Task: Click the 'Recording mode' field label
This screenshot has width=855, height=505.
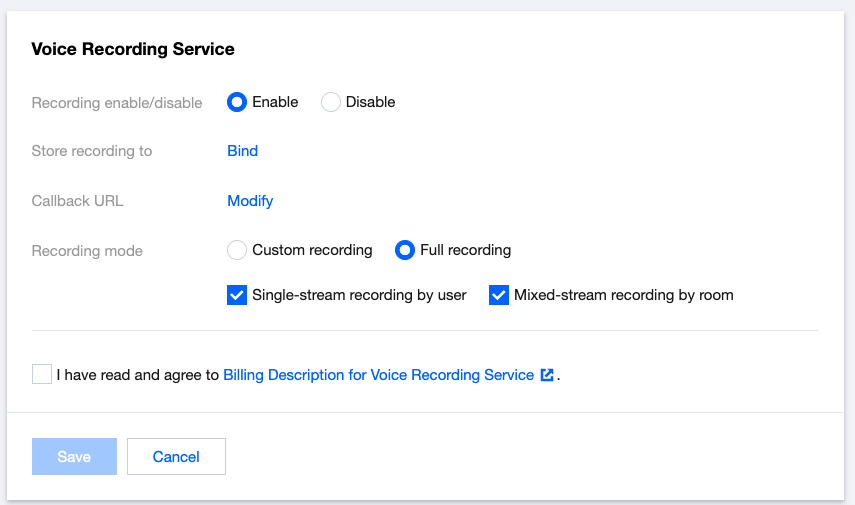Action: [x=87, y=251]
